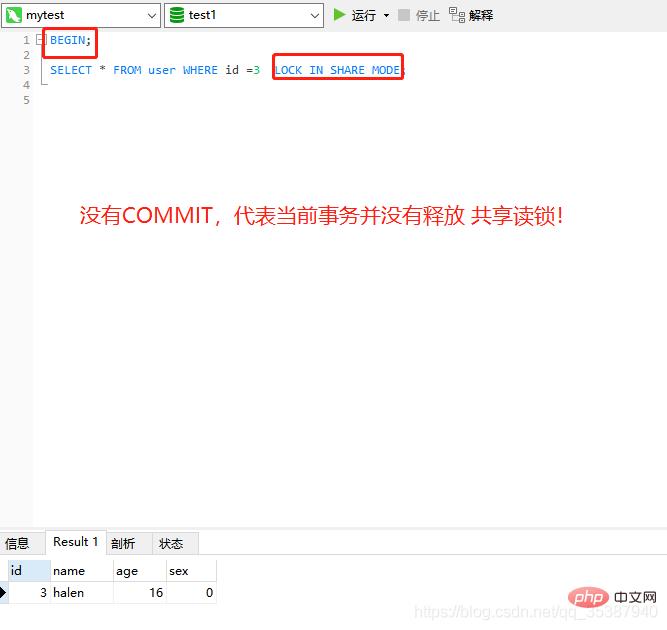Click the 运行 button label
This screenshot has width=667, height=630.
(x=364, y=16)
